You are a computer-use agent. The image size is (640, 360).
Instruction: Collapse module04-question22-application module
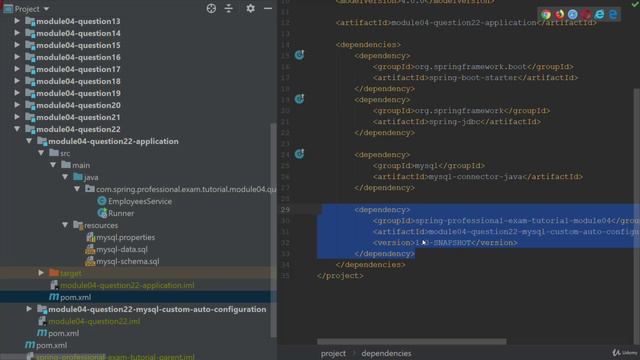click(29, 141)
